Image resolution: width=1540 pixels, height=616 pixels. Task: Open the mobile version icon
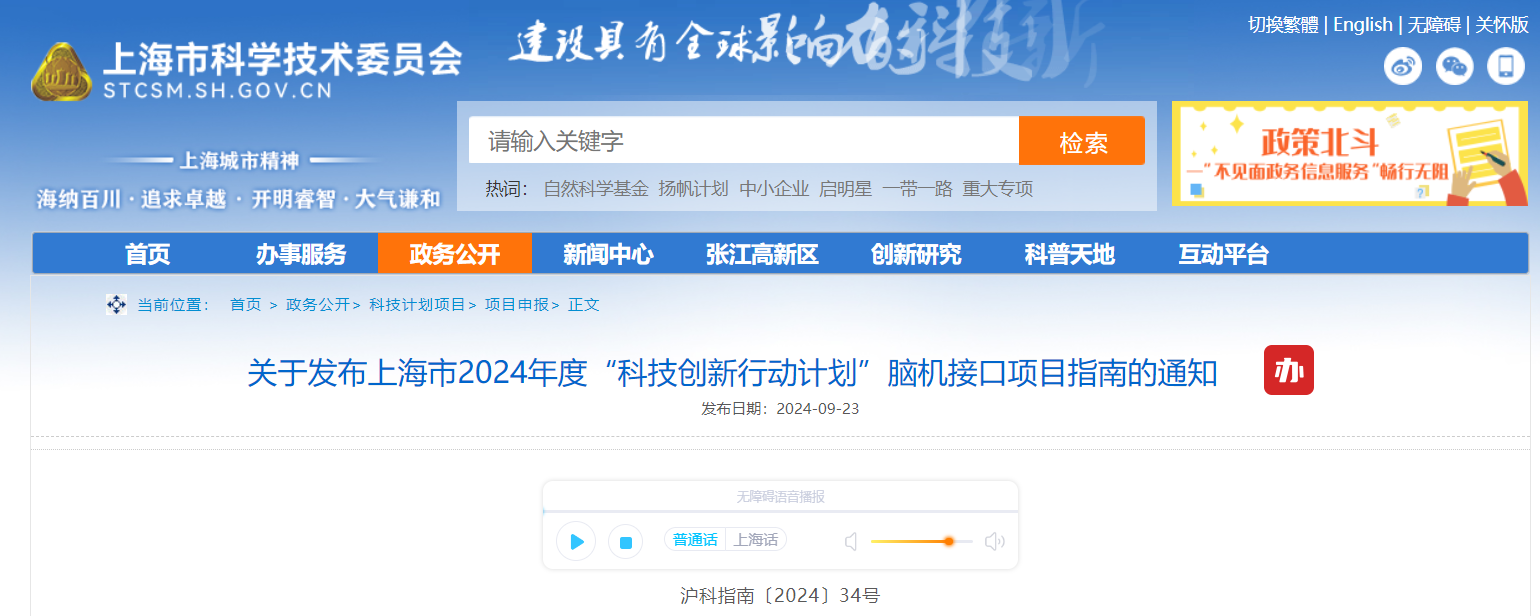(x=1505, y=66)
